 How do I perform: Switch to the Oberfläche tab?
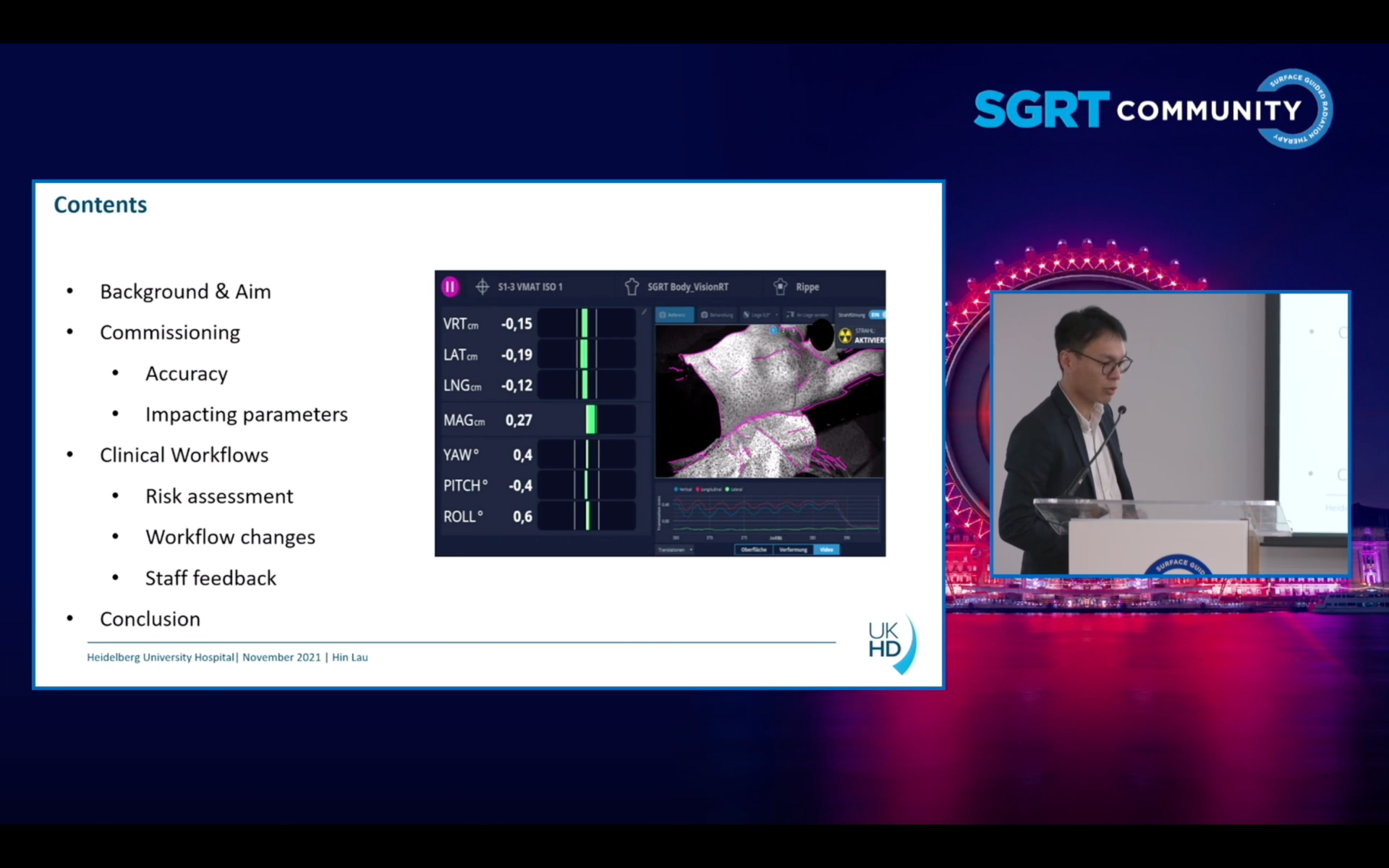point(754,550)
